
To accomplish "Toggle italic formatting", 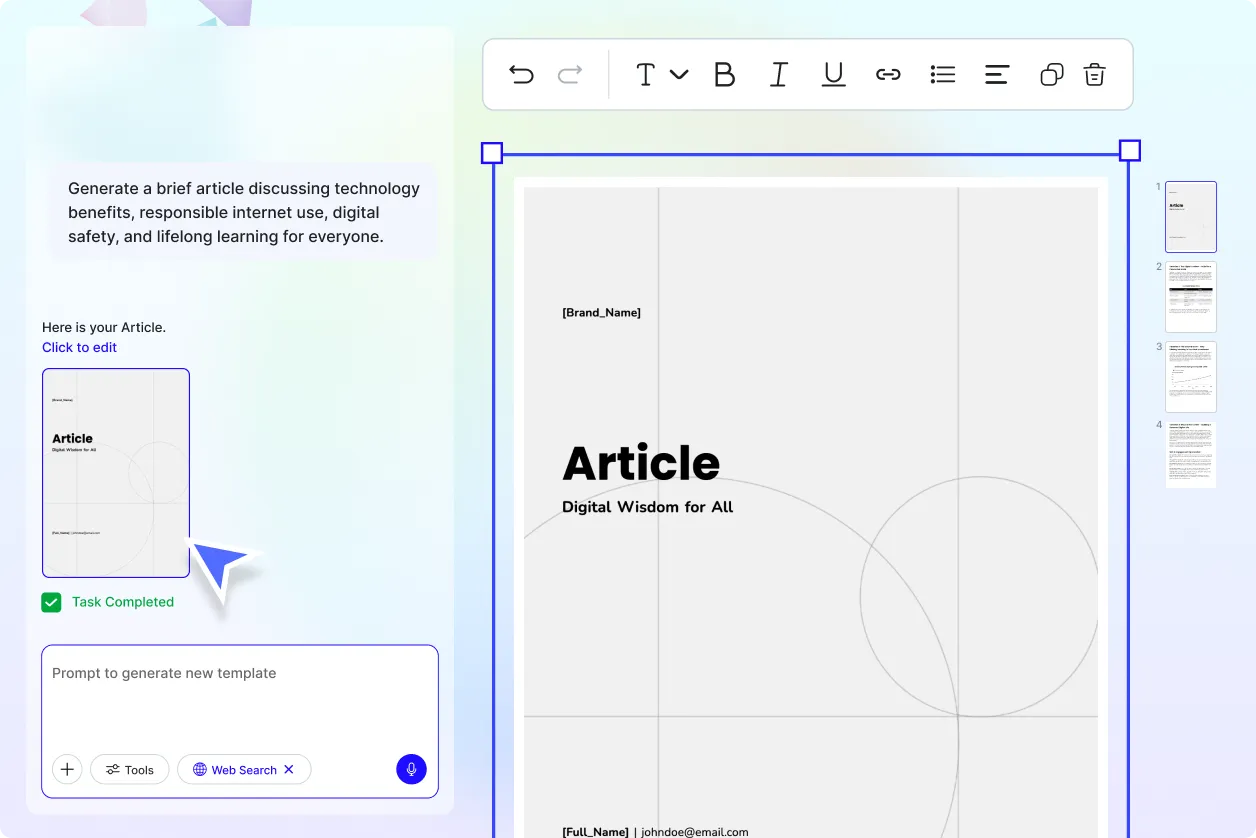I will pyautogui.click(x=779, y=74).
